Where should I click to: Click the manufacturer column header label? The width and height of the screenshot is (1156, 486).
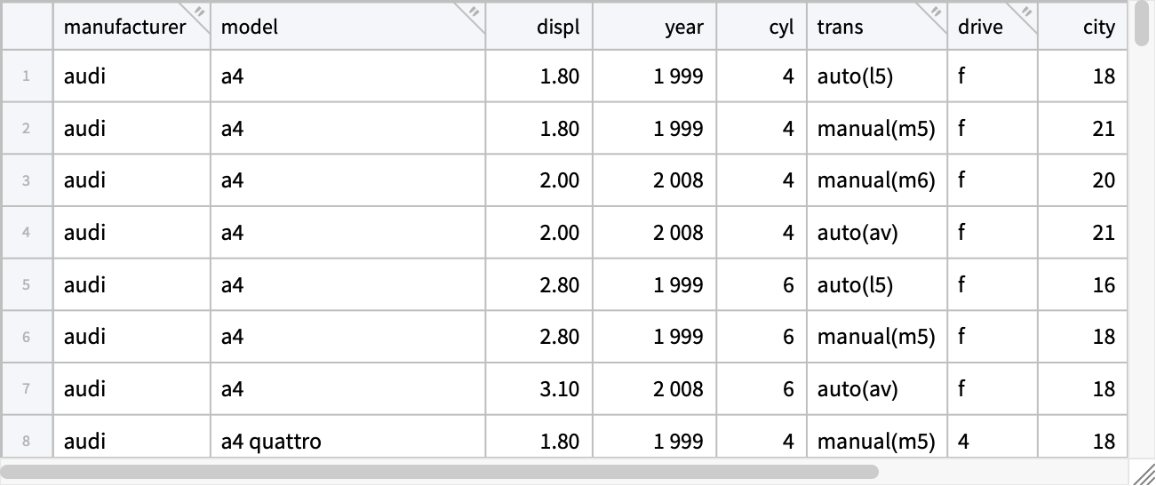124,28
